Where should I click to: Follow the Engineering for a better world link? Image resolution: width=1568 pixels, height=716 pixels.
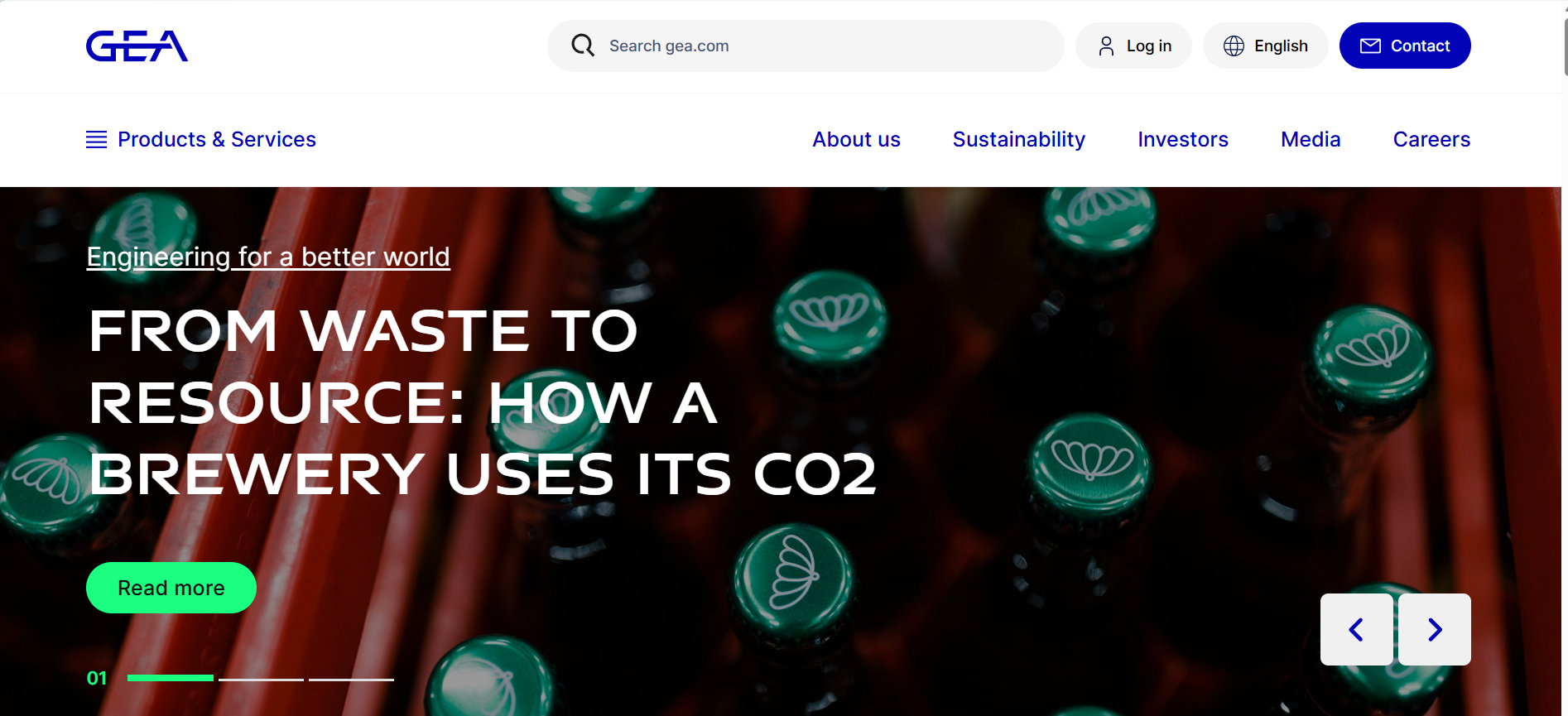tap(268, 257)
